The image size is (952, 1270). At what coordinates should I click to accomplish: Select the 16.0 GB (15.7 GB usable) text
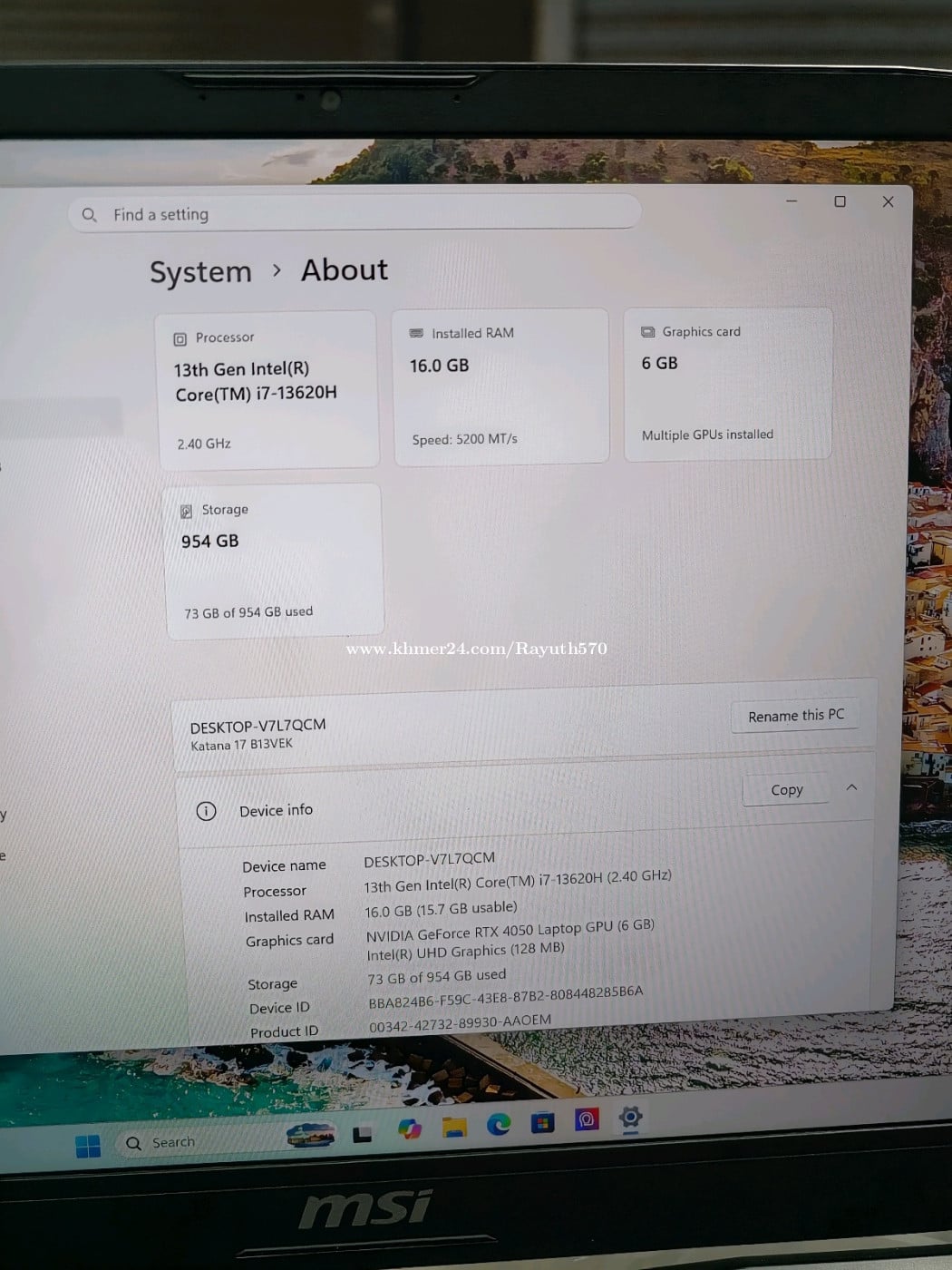point(441,910)
